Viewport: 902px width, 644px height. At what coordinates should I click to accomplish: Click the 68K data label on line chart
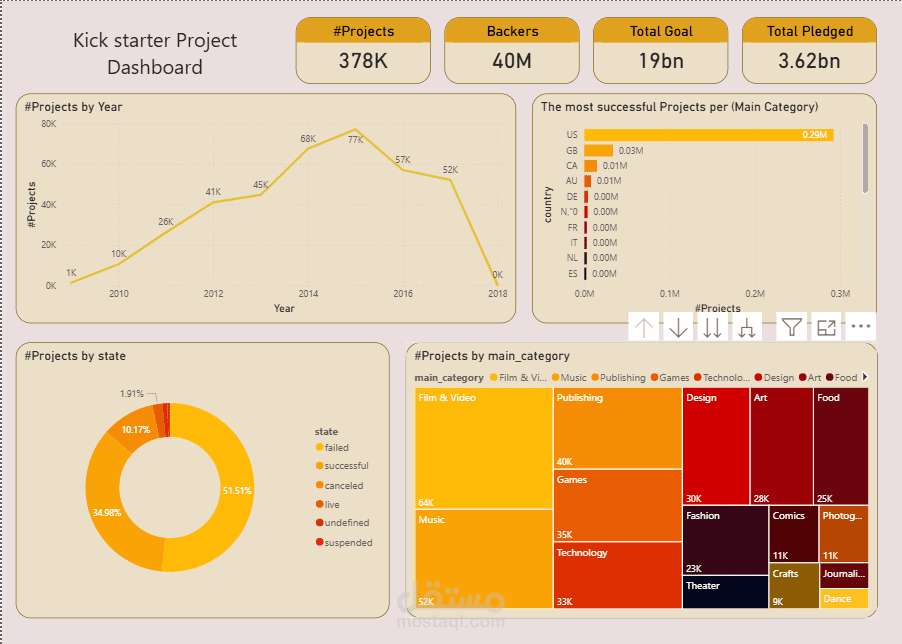pyautogui.click(x=308, y=139)
